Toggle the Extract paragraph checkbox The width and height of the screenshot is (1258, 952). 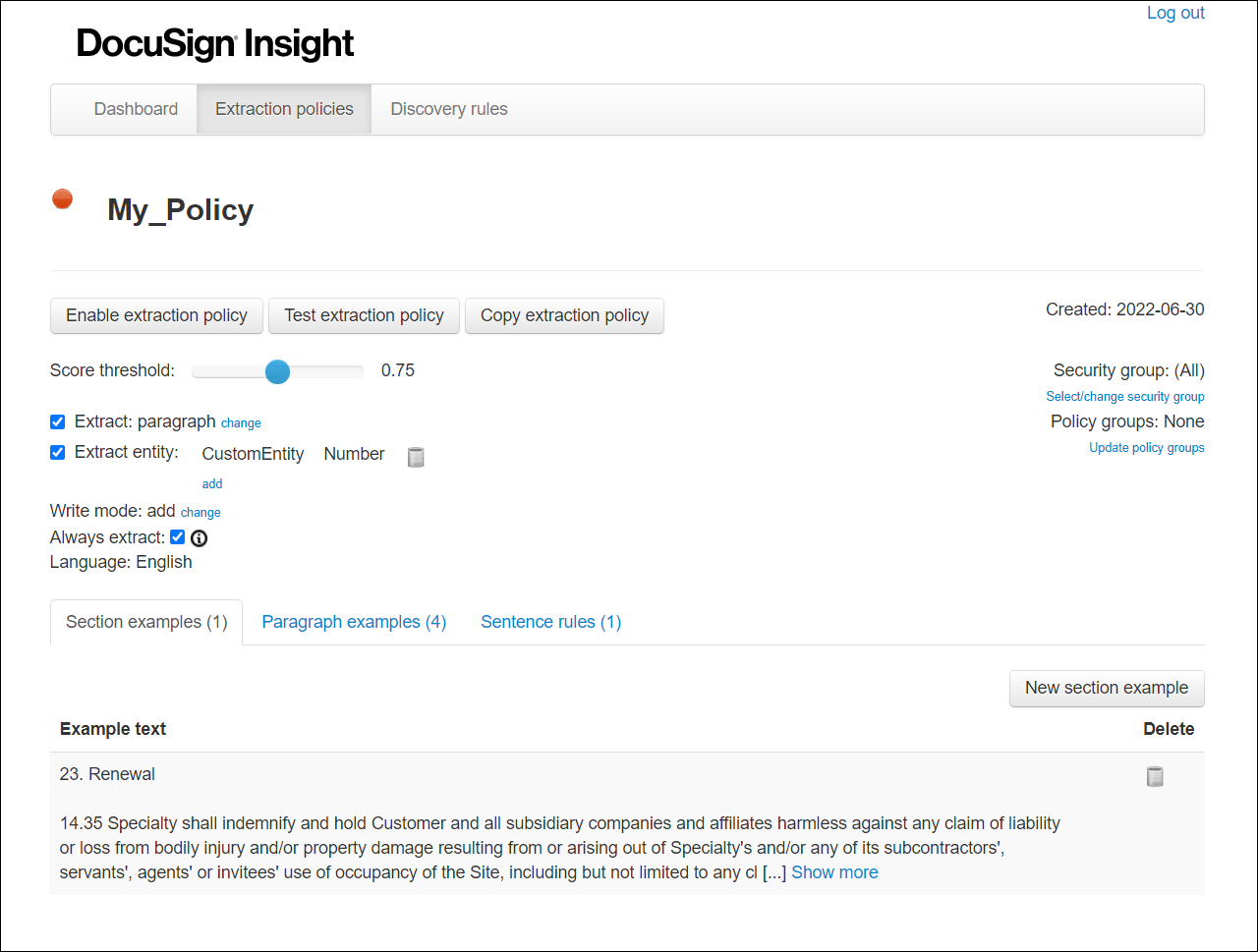point(57,420)
